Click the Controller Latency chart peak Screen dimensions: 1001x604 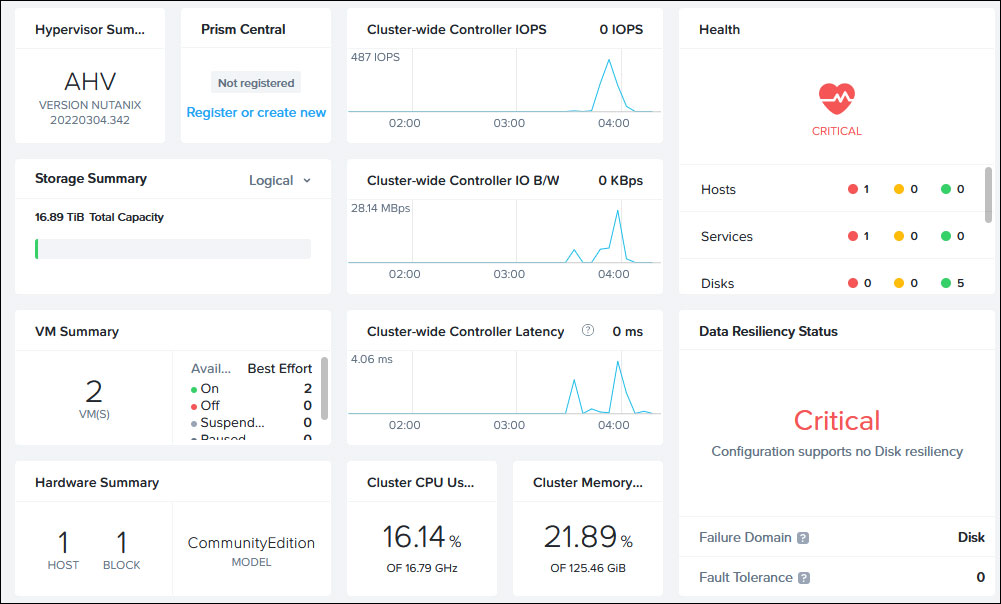click(617, 362)
